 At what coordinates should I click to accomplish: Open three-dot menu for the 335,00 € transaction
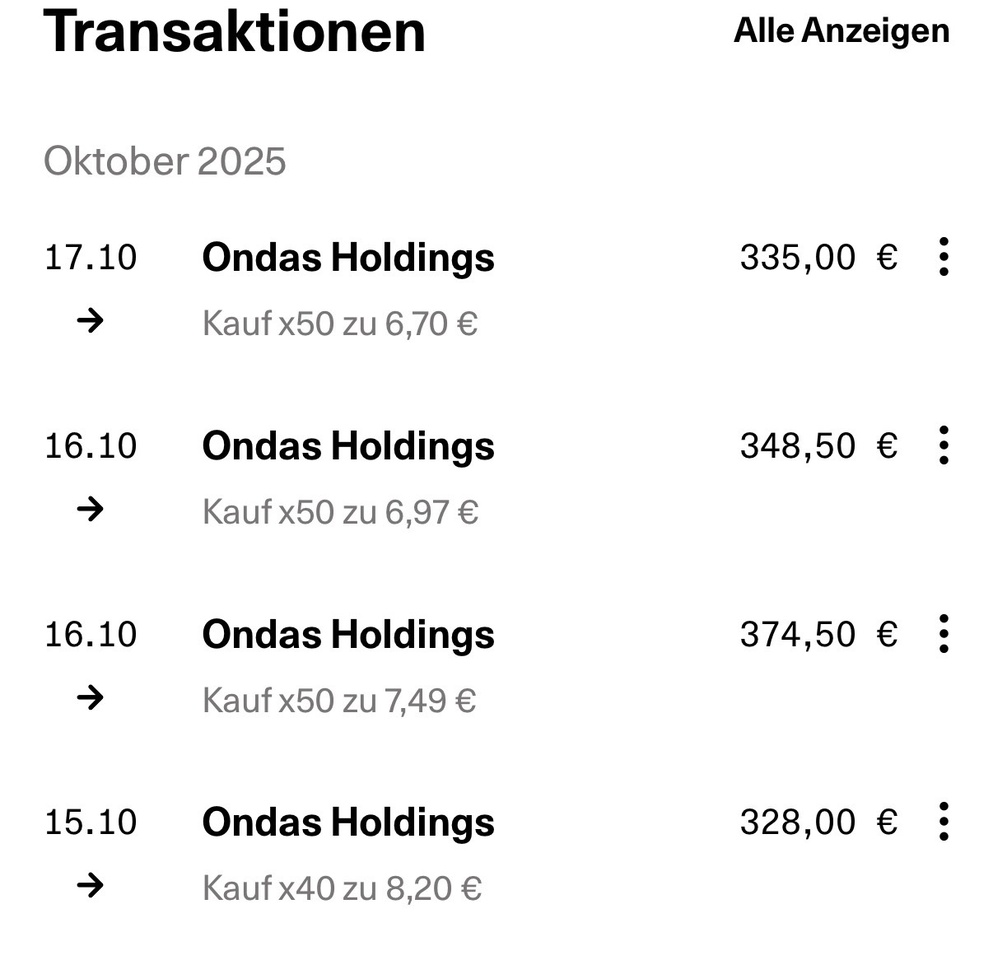tap(942, 258)
